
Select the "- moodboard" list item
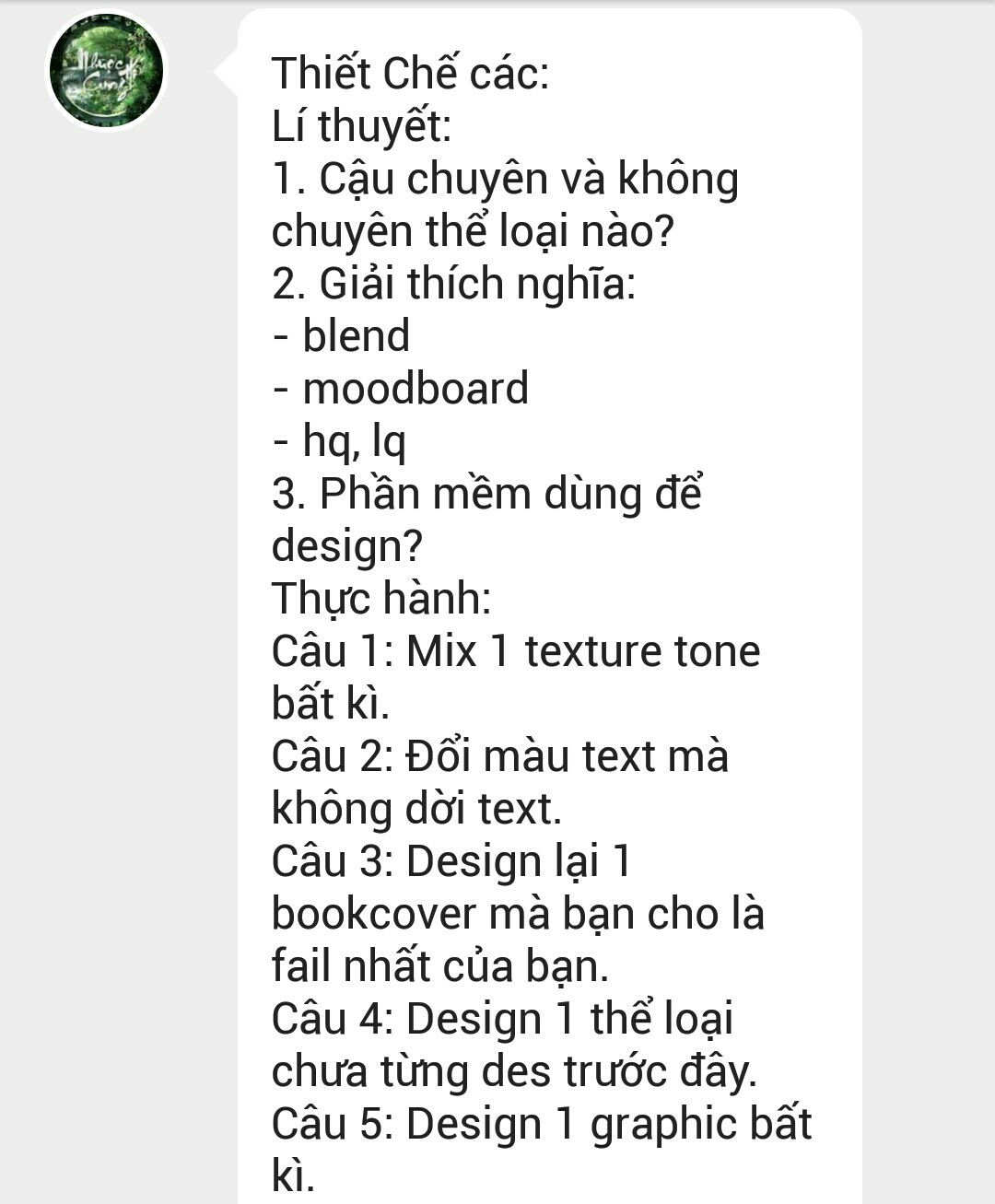401,389
